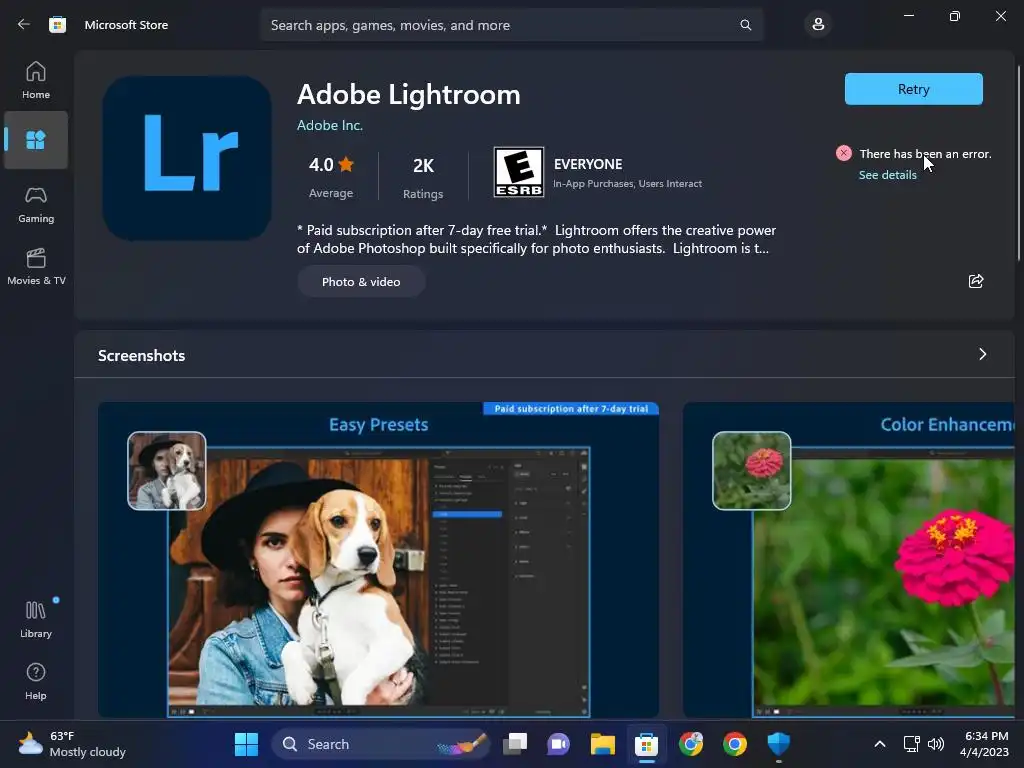Click the red error status icon

click(844, 153)
